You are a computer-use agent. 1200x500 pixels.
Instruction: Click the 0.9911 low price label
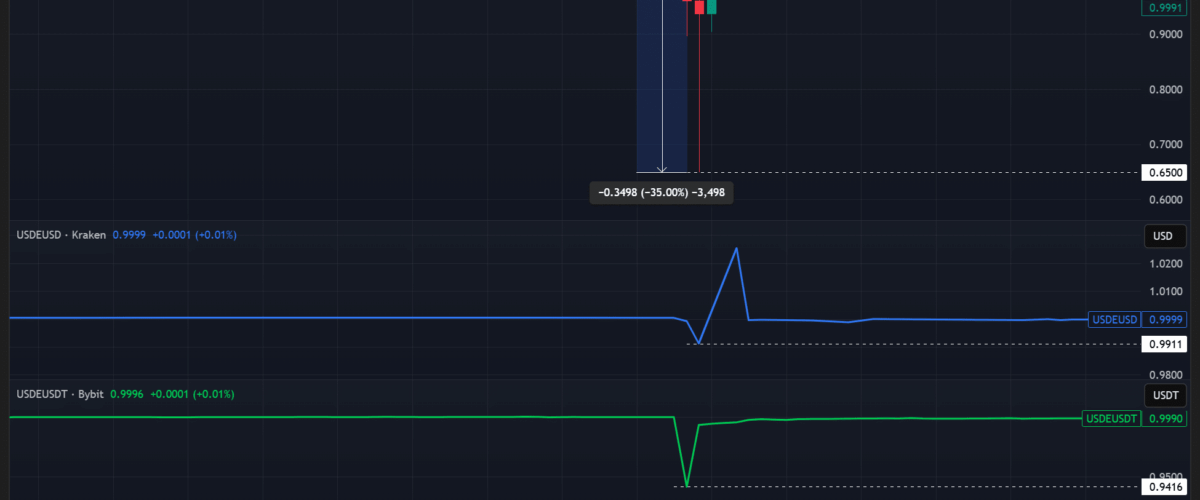tap(1164, 344)
